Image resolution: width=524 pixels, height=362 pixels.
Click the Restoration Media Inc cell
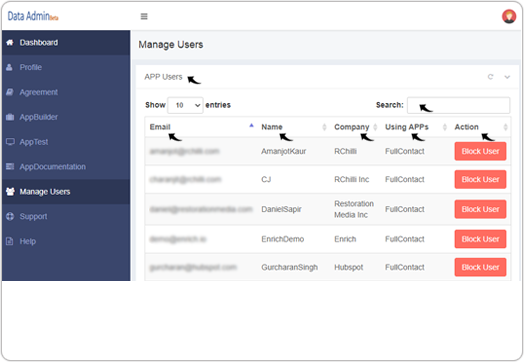click(354, 209)
